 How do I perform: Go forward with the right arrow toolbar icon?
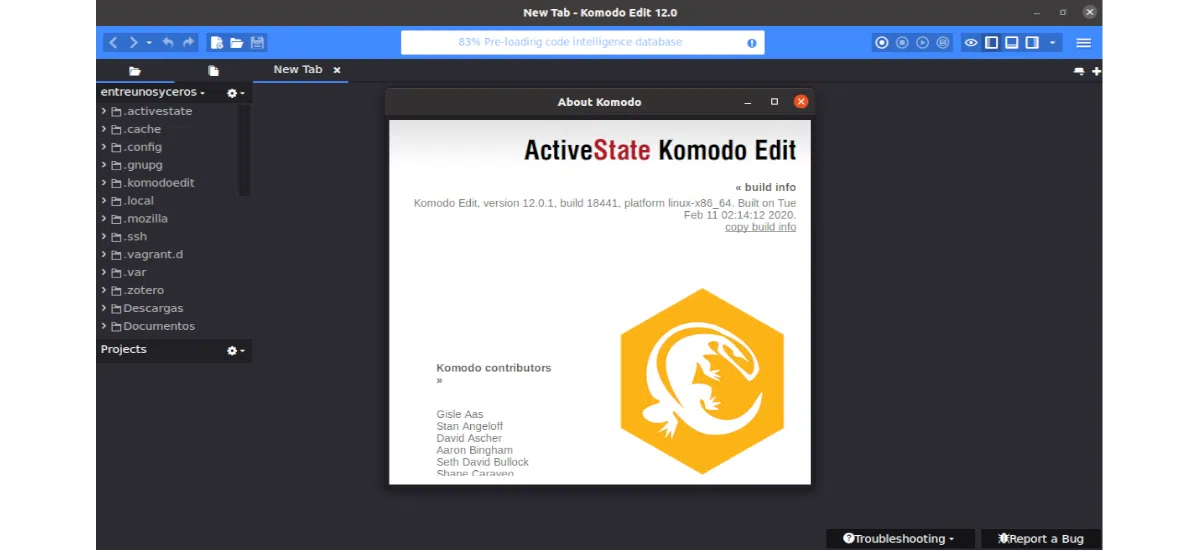[133, 43]
